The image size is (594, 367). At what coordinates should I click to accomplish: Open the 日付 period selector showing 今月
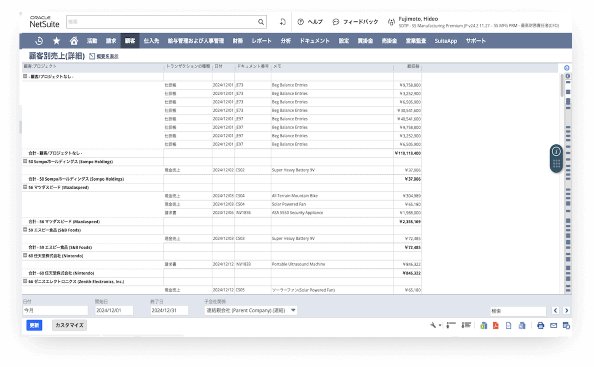click(55, 310)
